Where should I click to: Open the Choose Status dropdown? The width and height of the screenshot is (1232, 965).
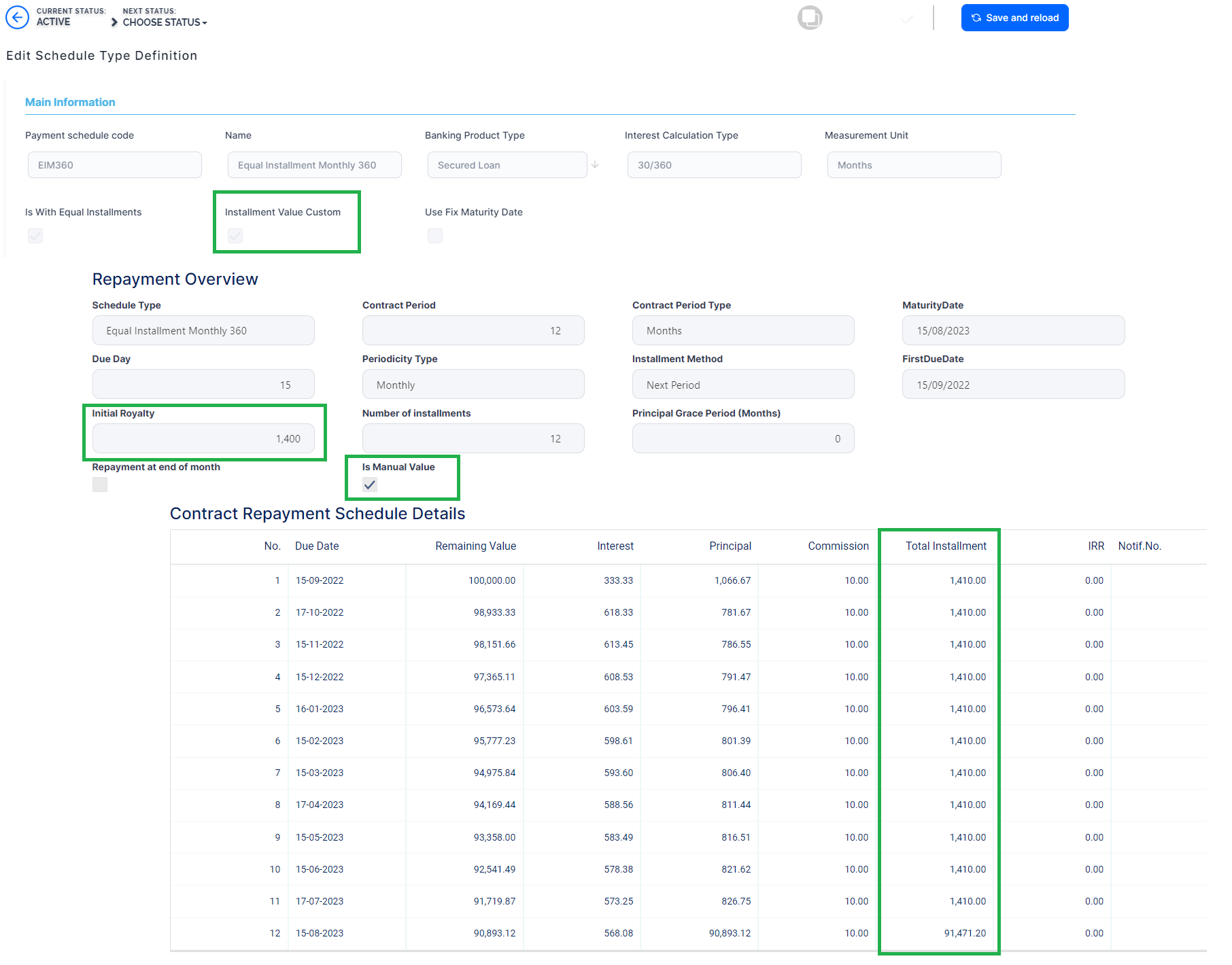click(165, 22)
